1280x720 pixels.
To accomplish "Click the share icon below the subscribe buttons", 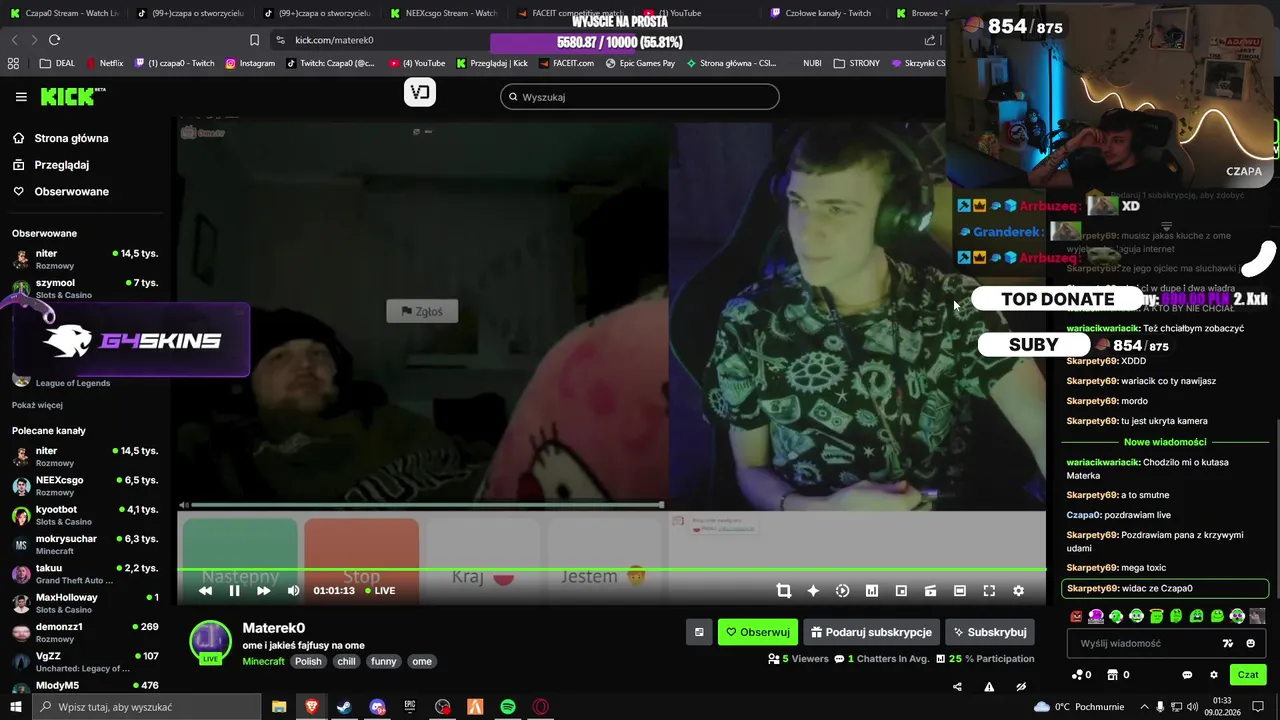I will tap(957, 687).
